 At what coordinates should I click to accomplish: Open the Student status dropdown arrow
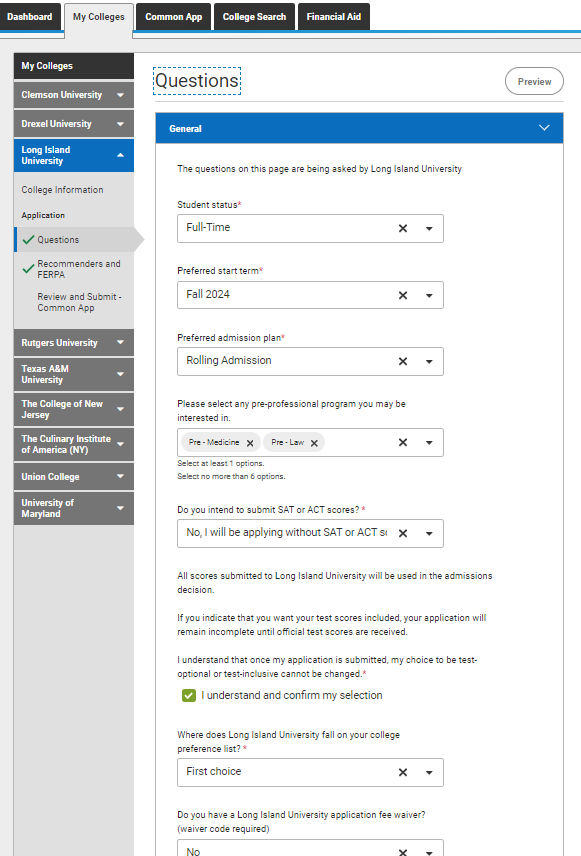pyautogui.click(x=429, y=228)
